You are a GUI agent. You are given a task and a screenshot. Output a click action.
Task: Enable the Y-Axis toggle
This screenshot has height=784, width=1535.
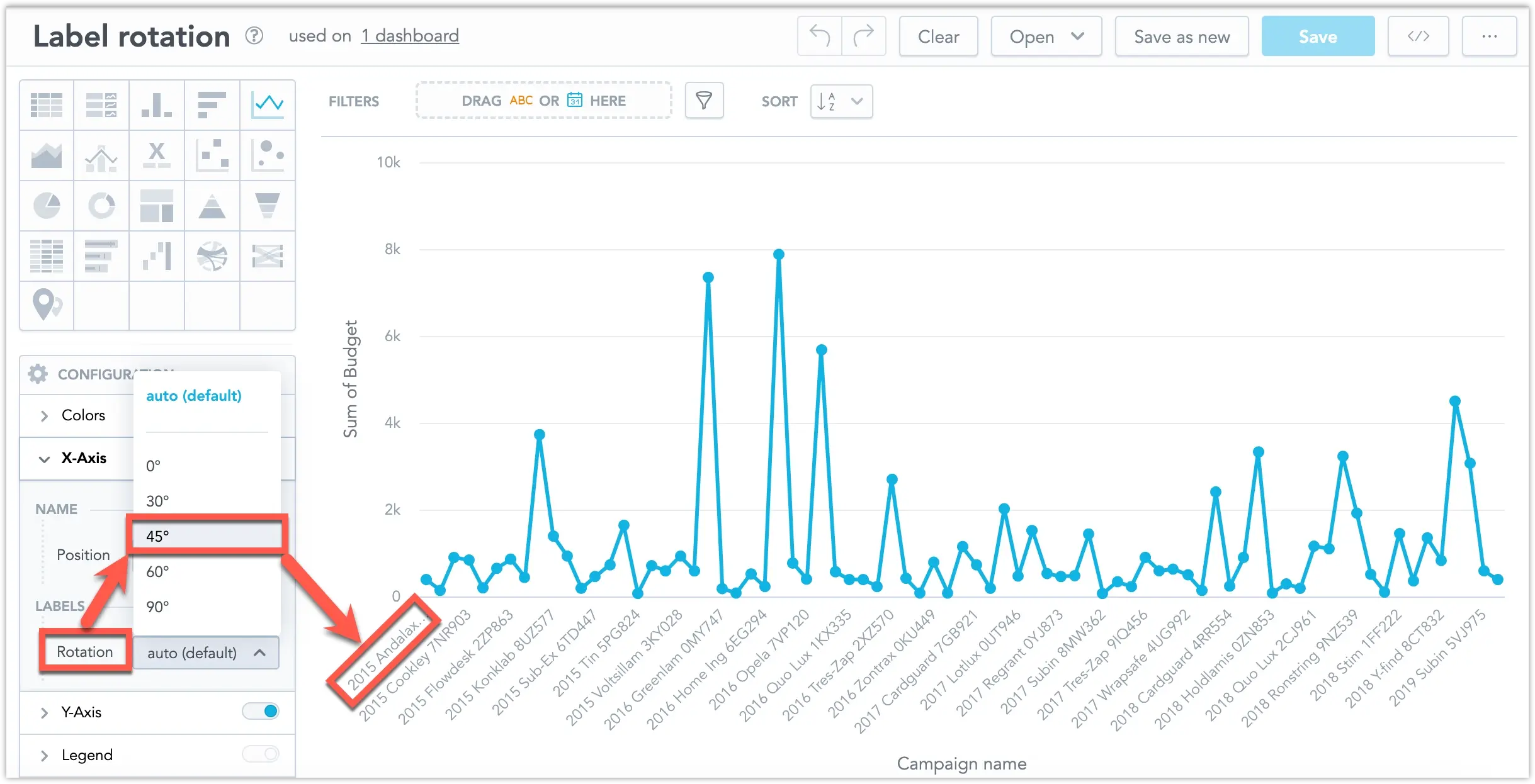coord(262,711)
